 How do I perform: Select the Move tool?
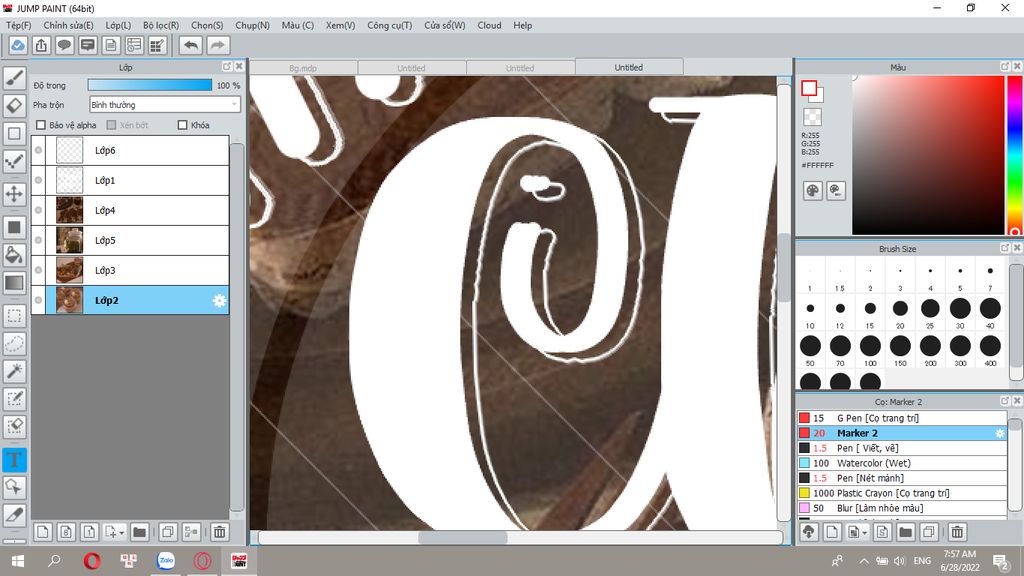coord(14,194)
